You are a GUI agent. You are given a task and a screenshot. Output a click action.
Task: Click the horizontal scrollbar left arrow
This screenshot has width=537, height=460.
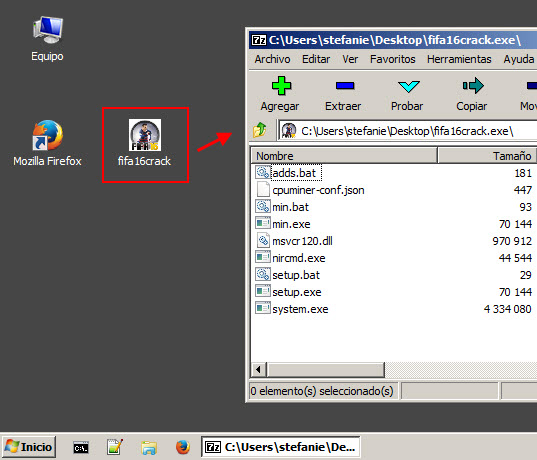(259, 370)
